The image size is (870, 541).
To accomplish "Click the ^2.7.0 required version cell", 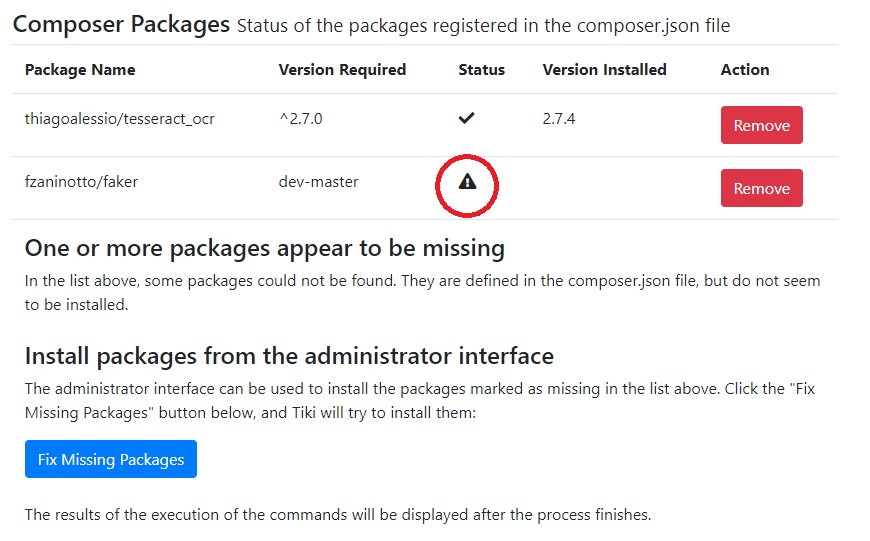I will coord(301,119).
